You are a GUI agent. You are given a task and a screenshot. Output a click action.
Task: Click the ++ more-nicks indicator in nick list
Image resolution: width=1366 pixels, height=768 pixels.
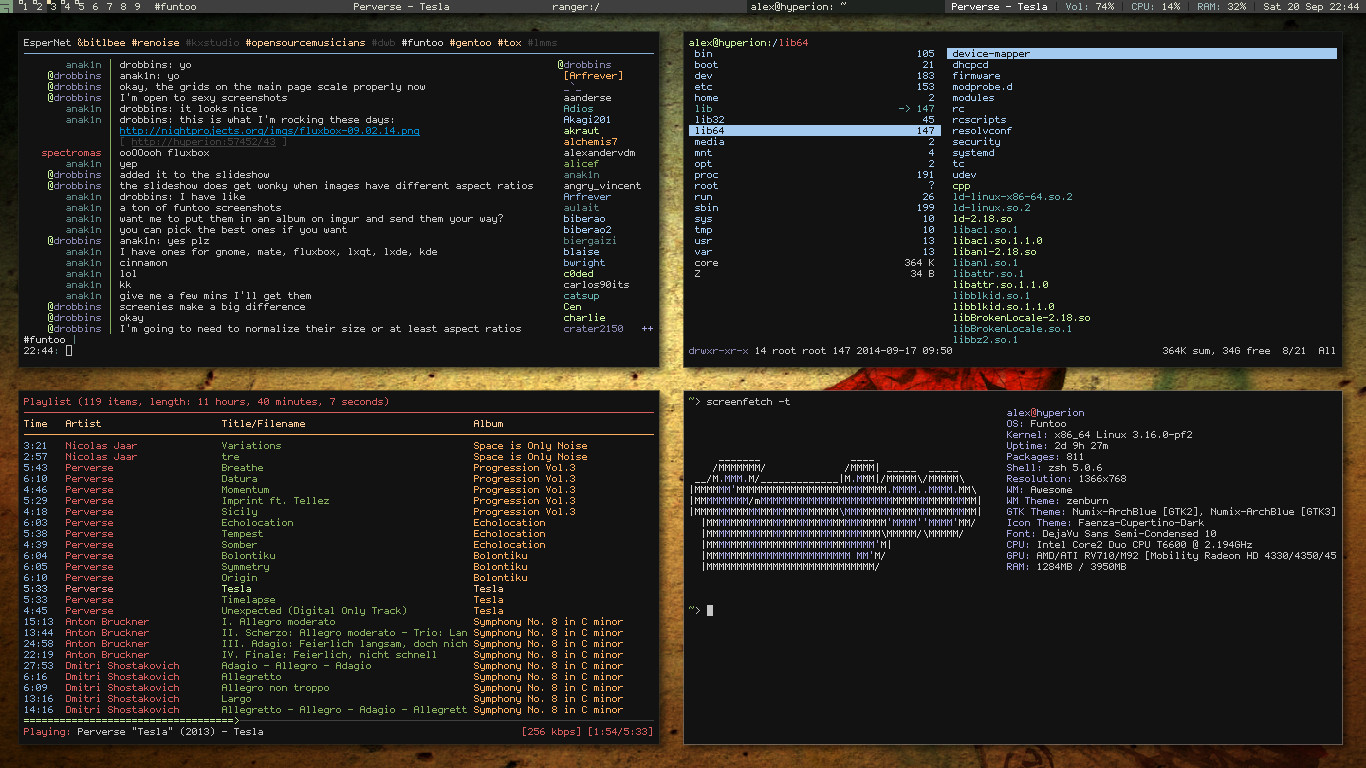coord(647,329)
